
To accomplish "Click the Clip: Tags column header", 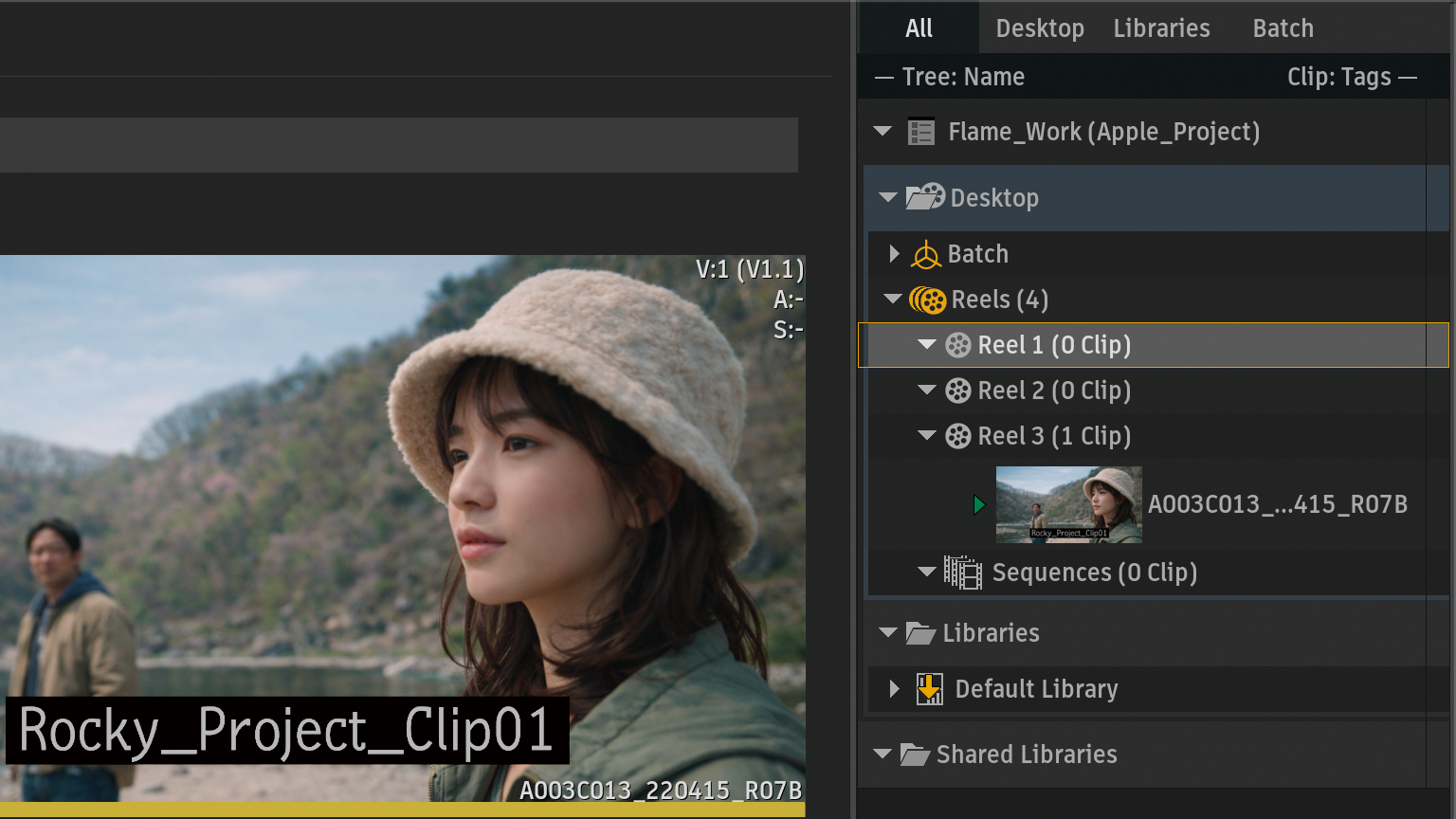I will coord(1338,77).
